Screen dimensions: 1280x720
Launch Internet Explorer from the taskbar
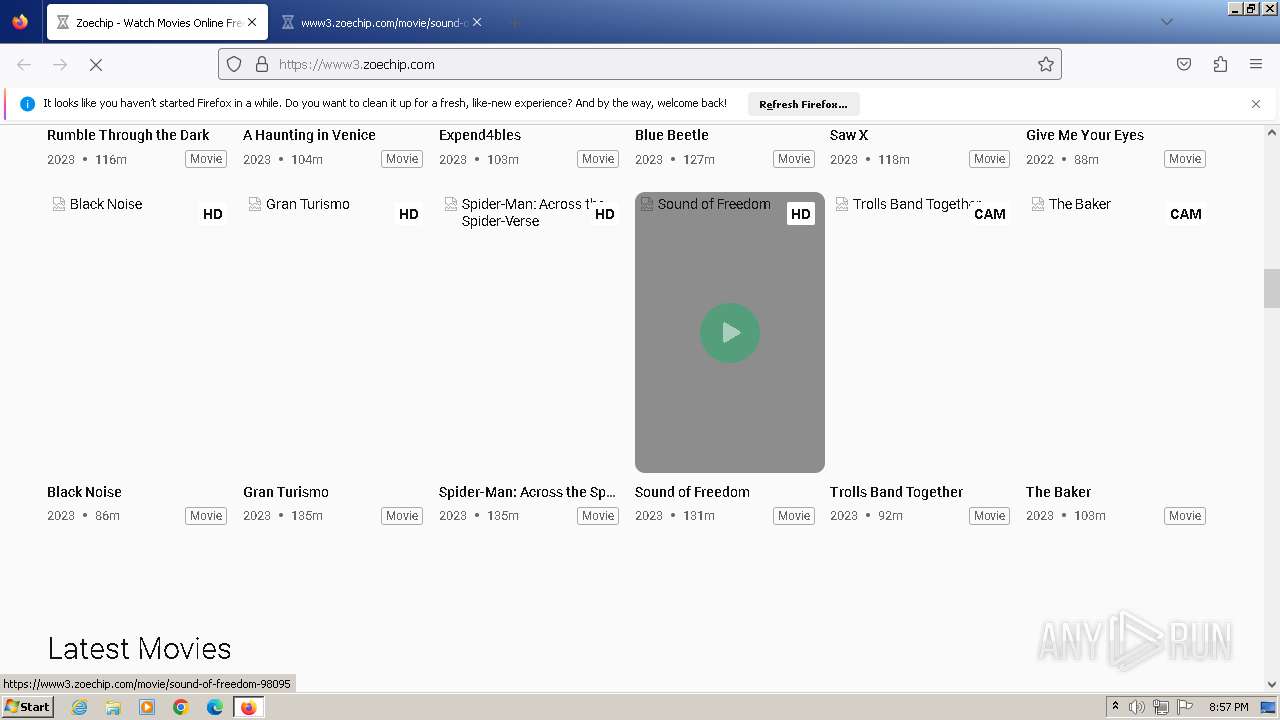tap(79, 707)
